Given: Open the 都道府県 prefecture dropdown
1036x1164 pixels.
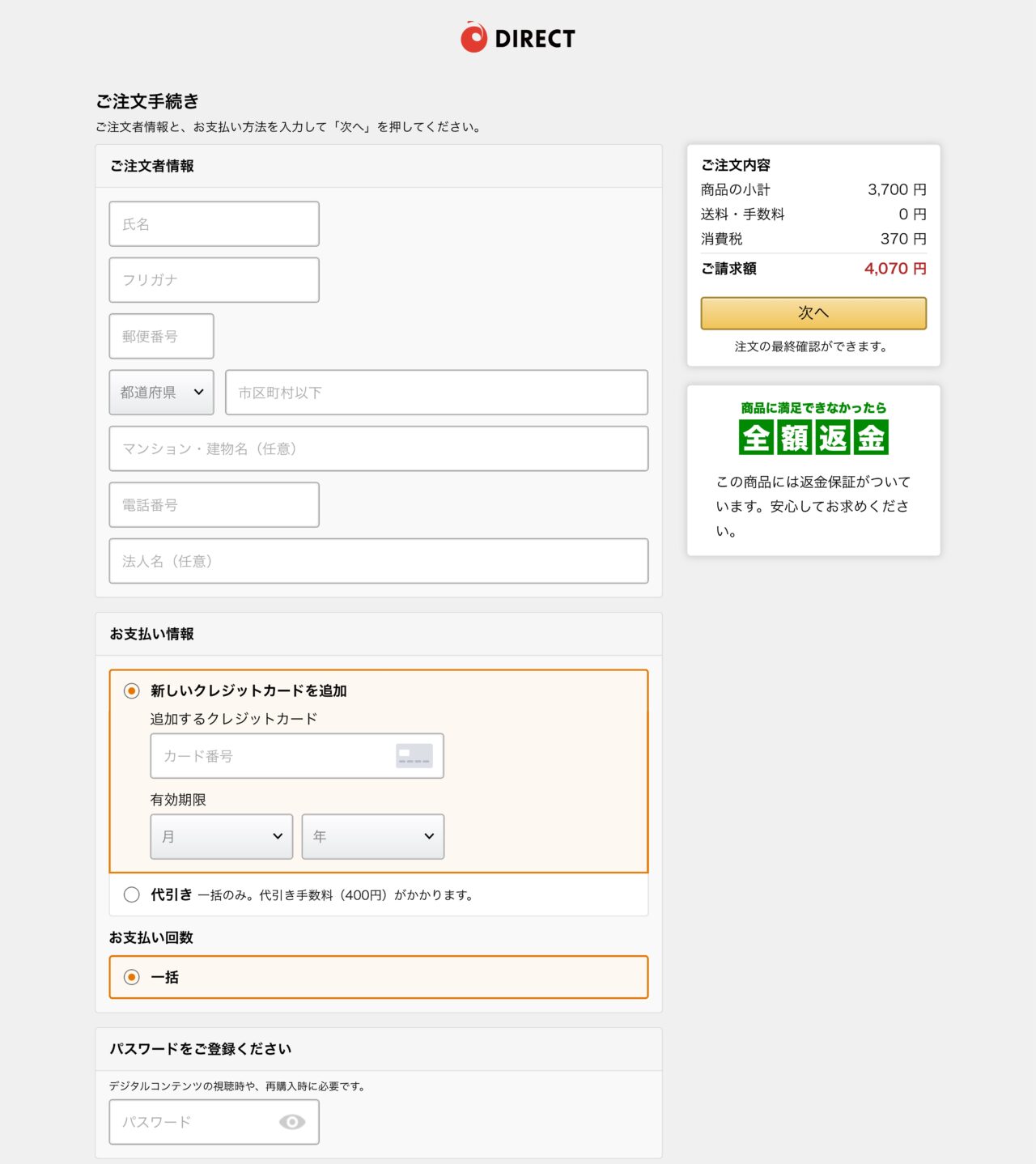Looking at the screenshot, I should click(161, 392).
